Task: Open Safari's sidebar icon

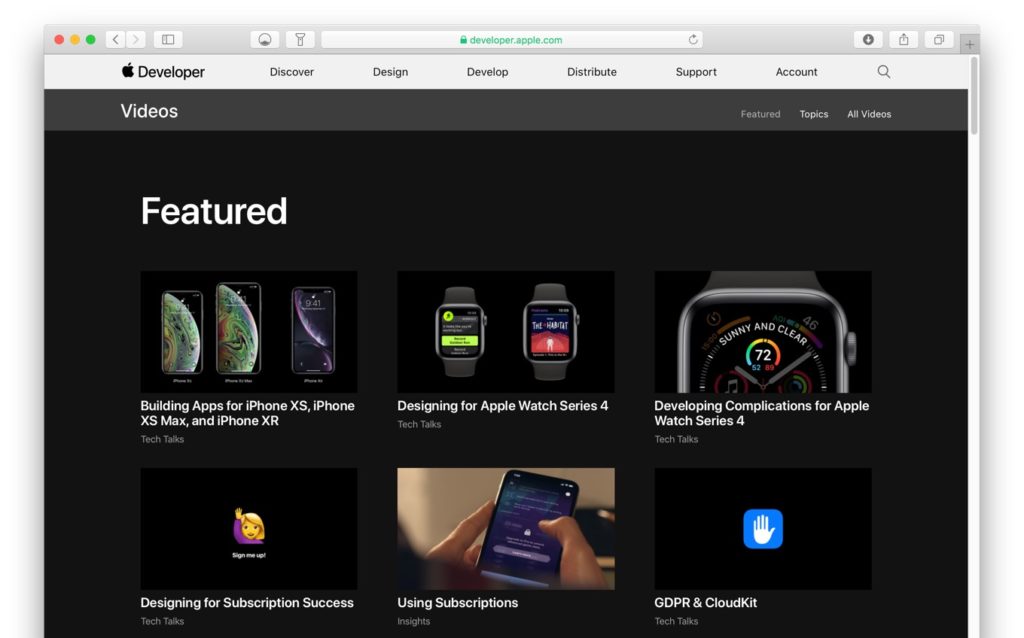Action: (x=167, y=39)
